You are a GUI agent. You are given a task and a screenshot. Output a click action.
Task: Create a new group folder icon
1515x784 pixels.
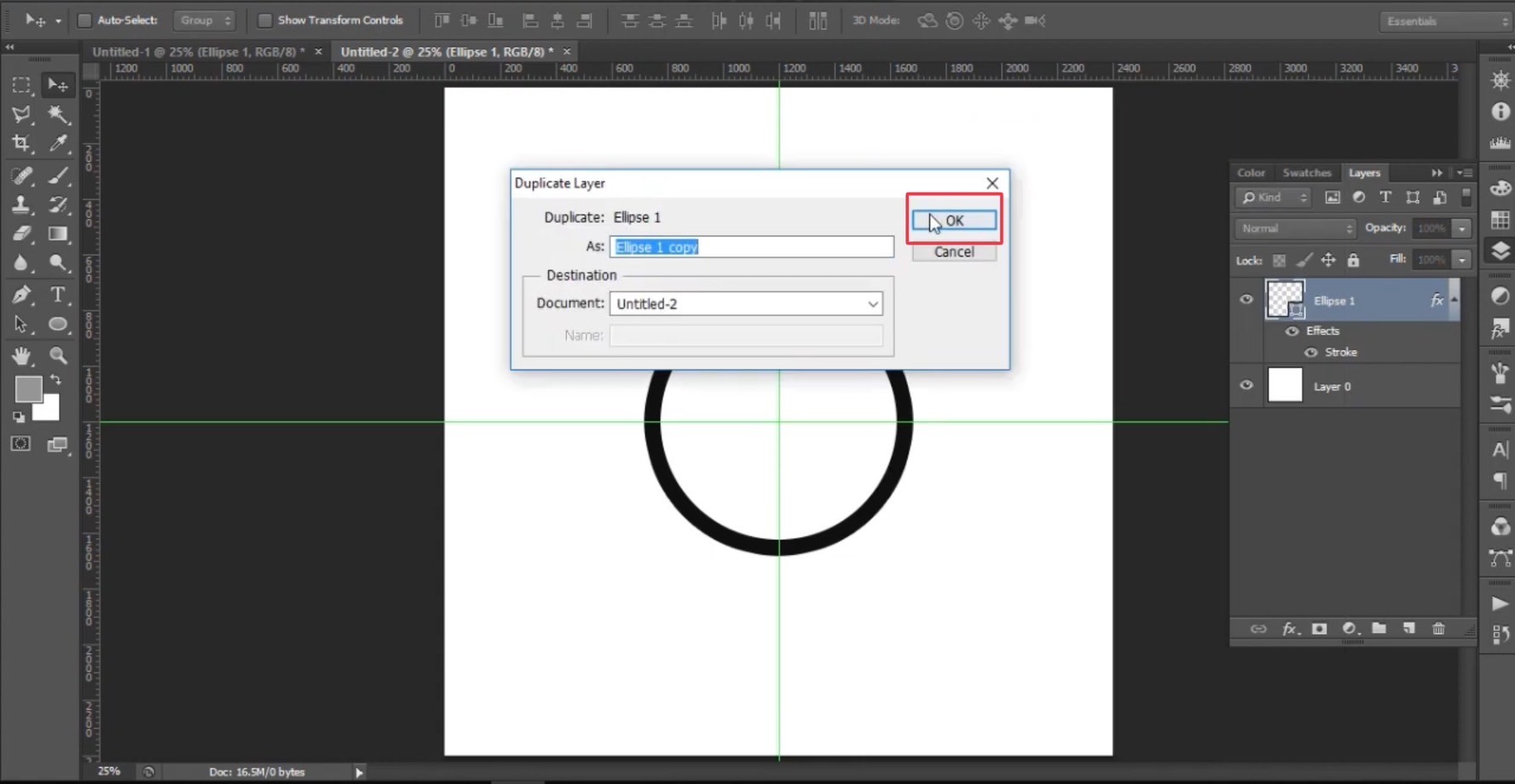click(x=1379, y=629)
